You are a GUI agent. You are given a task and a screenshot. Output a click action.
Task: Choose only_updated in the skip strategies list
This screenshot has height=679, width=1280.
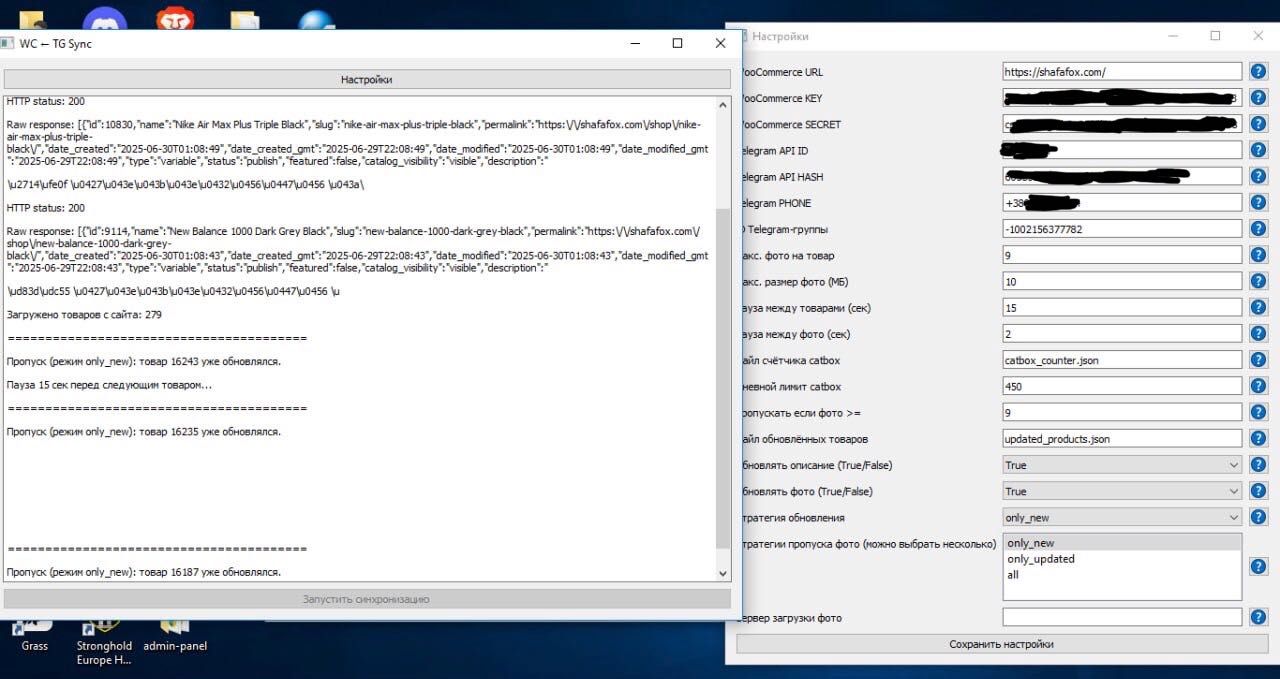[x=1122, y=559]
